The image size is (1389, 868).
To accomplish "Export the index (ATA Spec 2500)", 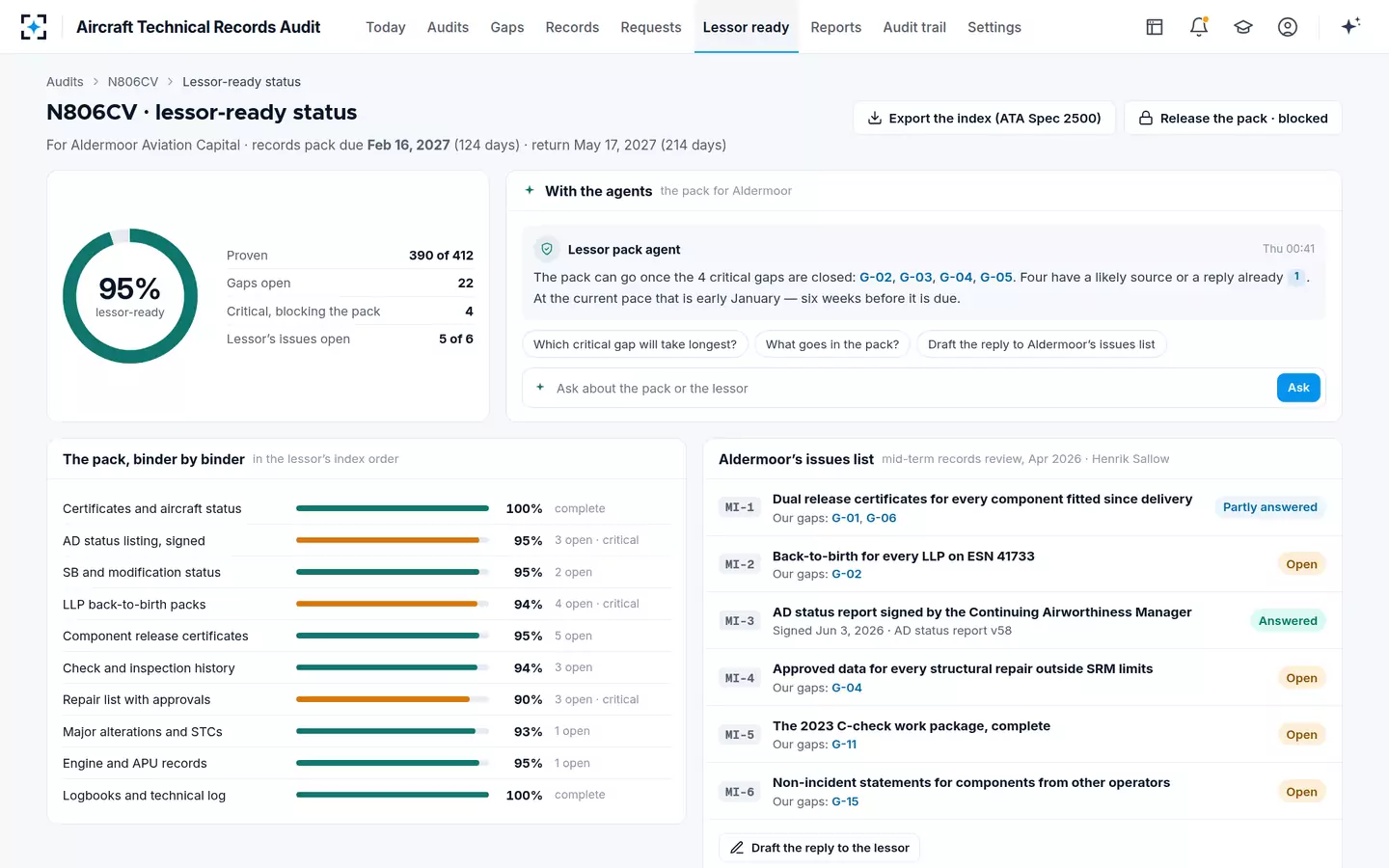I will tap(984, 118).
